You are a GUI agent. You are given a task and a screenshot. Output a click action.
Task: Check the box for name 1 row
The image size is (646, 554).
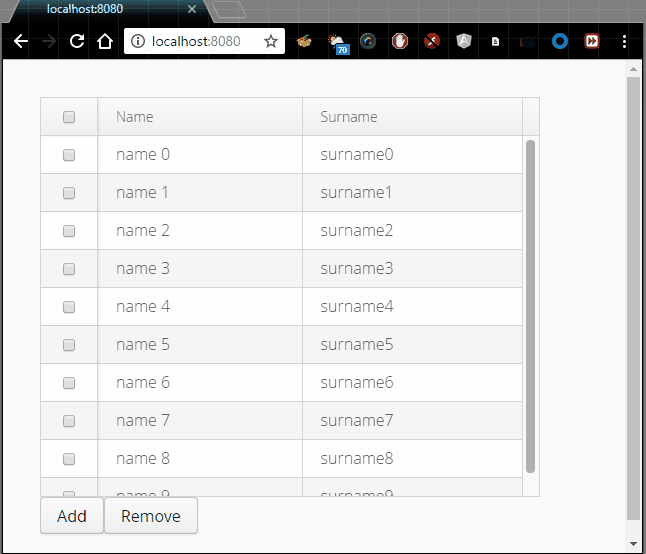point(69,193)
